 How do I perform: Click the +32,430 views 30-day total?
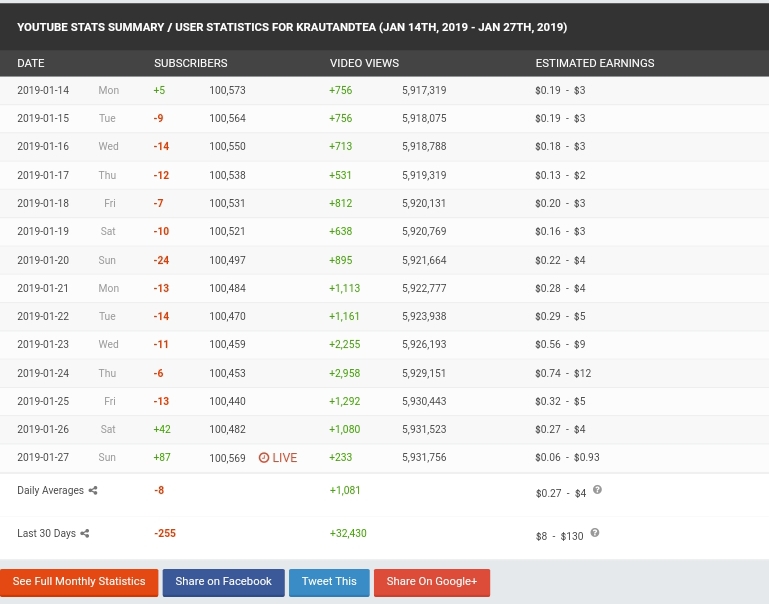pyautogui.click(x=348, y=533)
